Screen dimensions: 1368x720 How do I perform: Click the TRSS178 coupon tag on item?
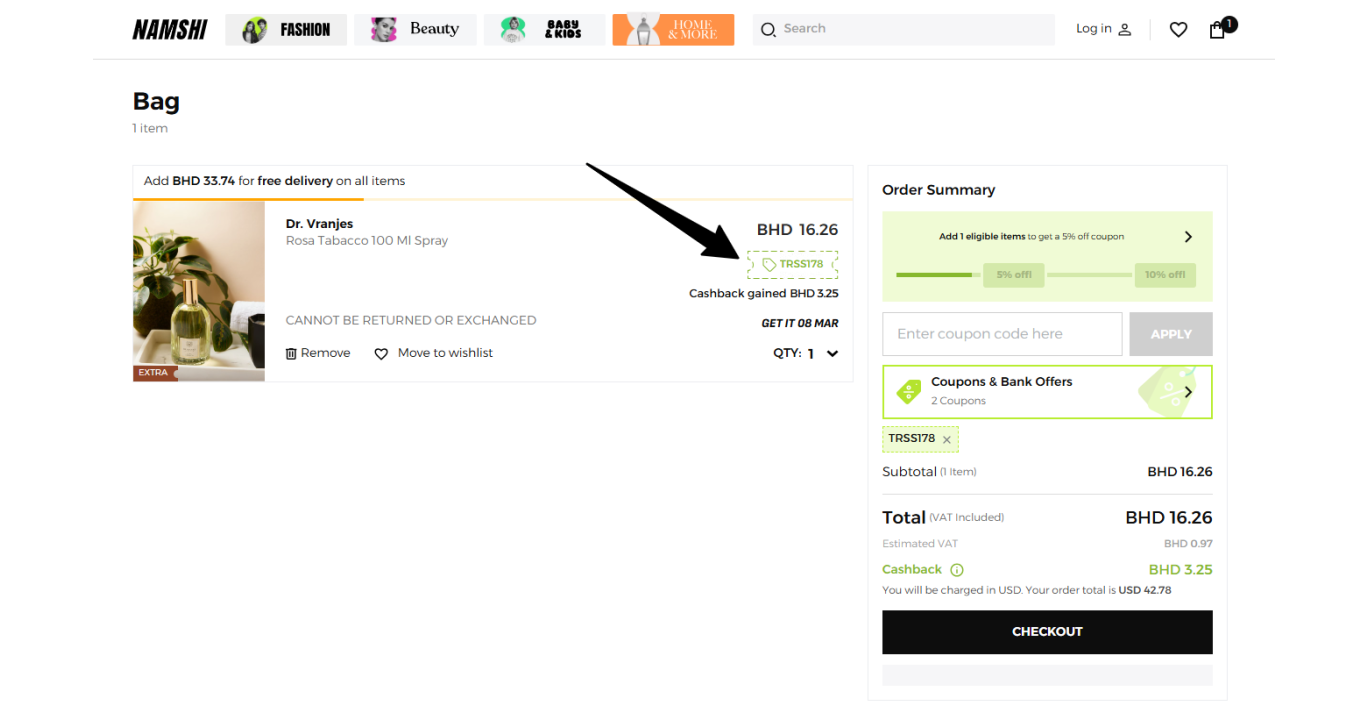tap(792, 265)
